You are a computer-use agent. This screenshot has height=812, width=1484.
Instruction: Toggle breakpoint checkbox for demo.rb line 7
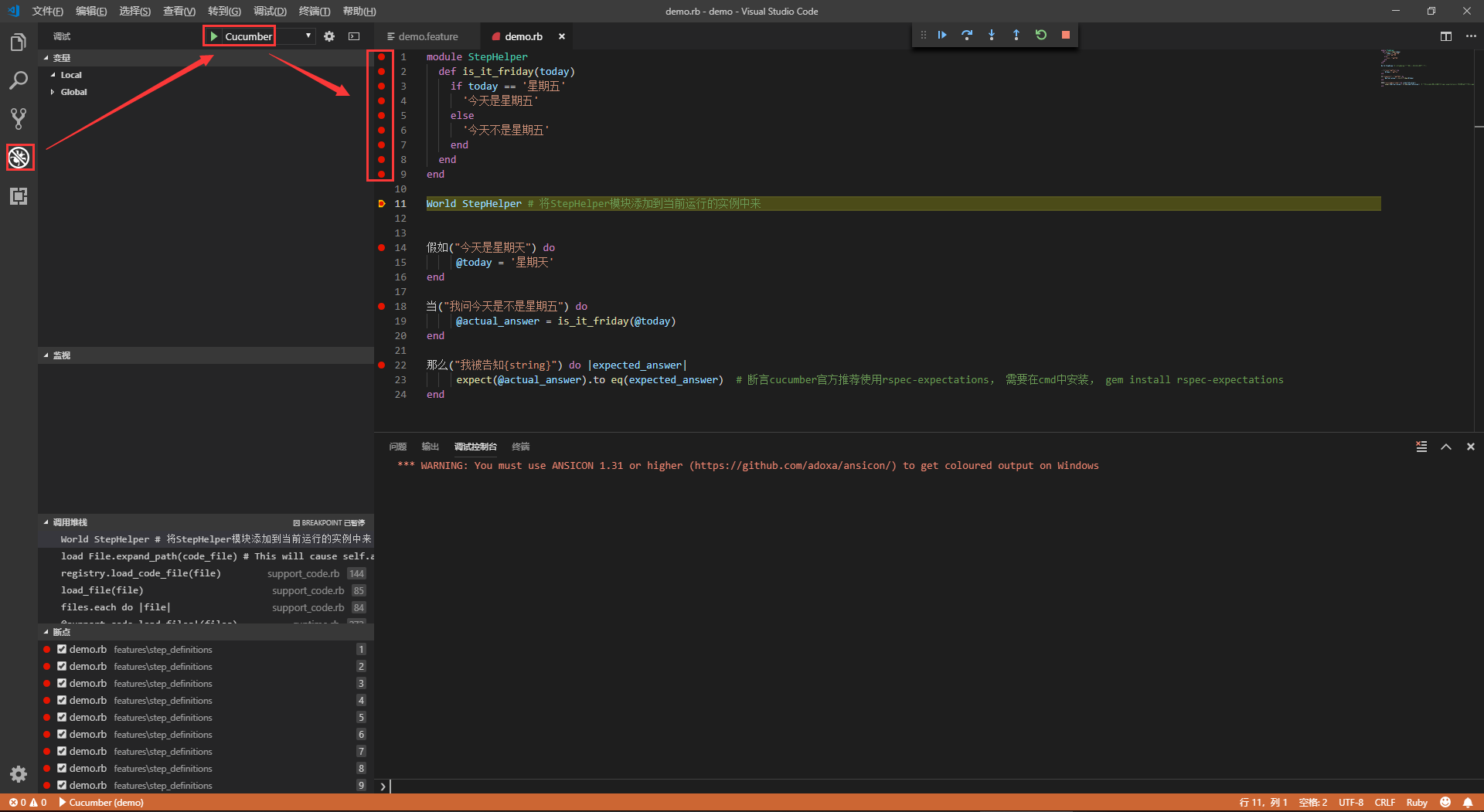(x=62, y=752)
